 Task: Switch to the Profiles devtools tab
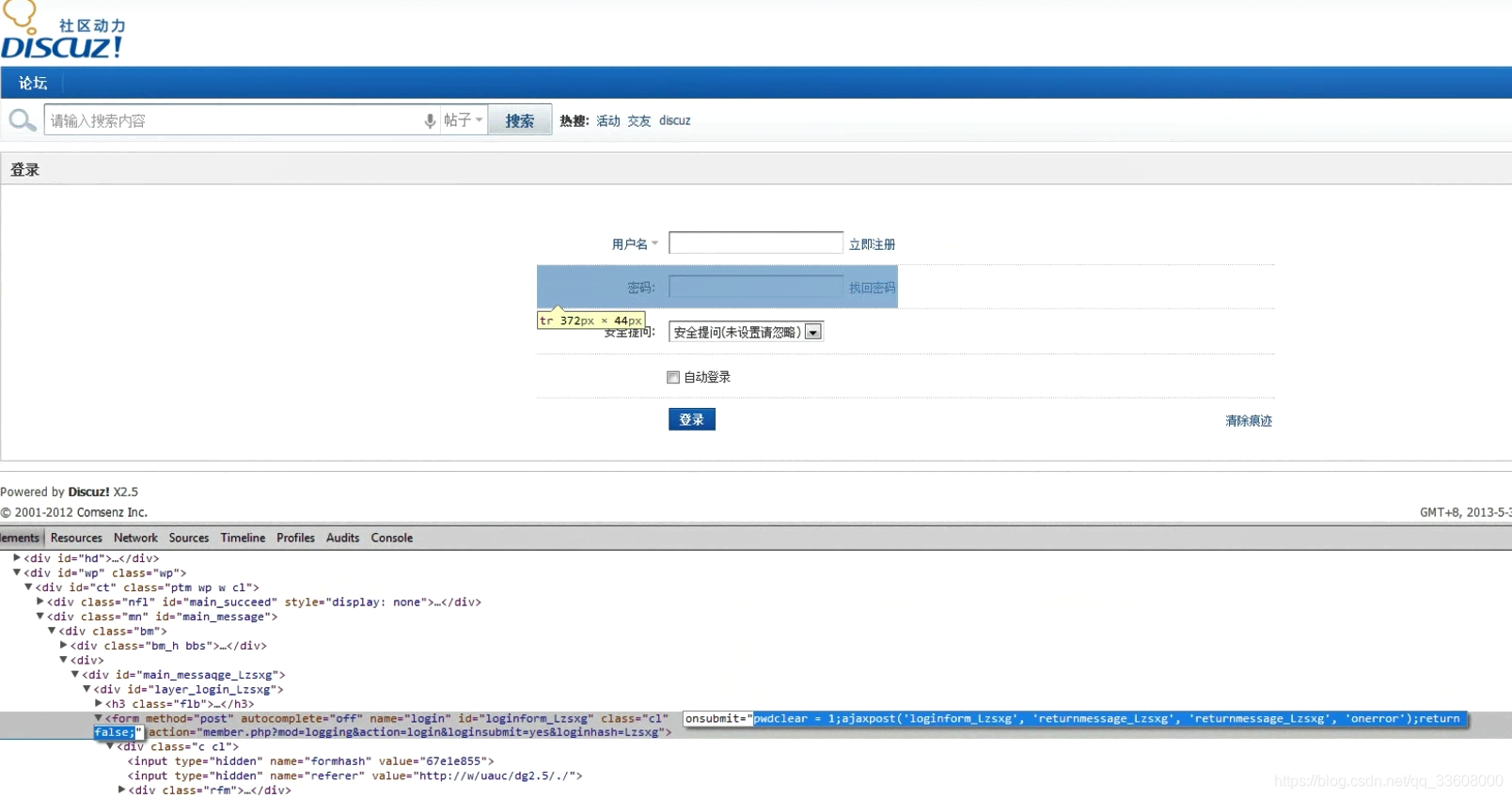coord(295,538)
